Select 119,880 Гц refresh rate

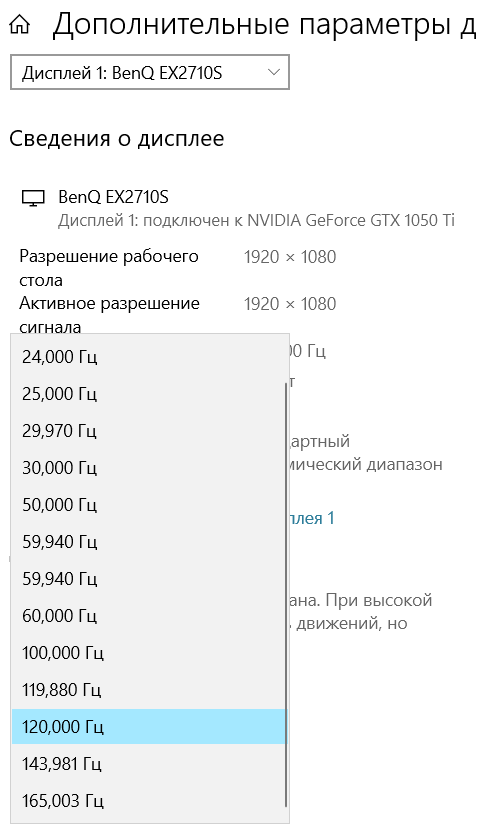[148, 690]
